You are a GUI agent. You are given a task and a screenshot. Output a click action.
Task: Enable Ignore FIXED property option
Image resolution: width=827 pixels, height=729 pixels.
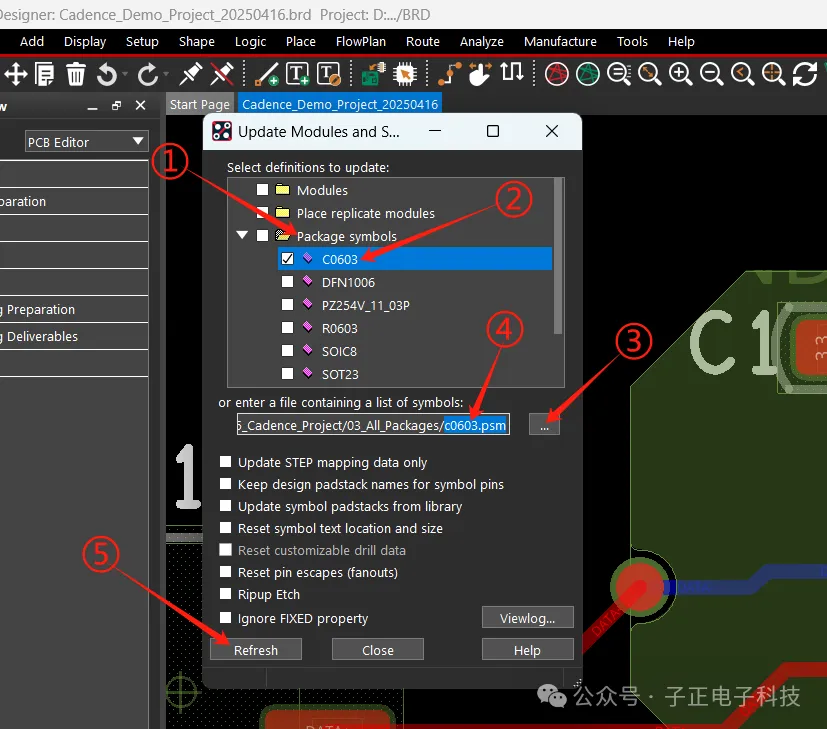pos(225,617)
